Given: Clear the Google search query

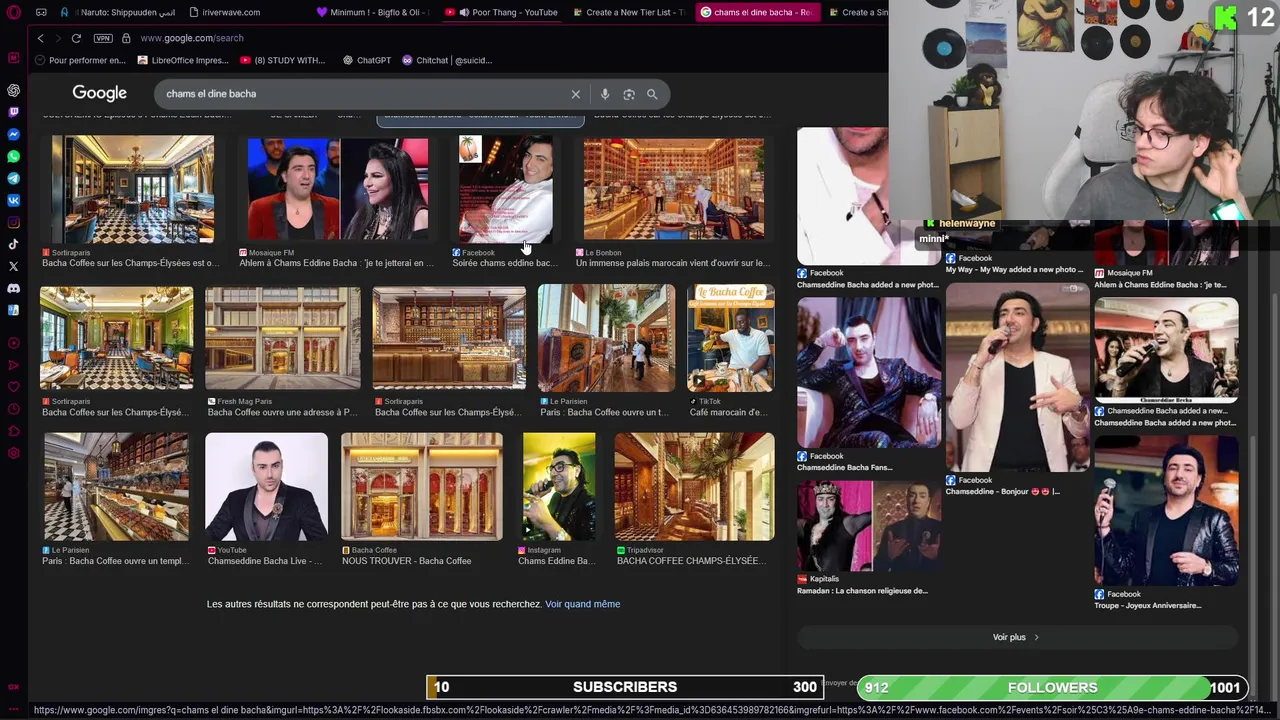Looking at the screenshot, I should point(576,94).
